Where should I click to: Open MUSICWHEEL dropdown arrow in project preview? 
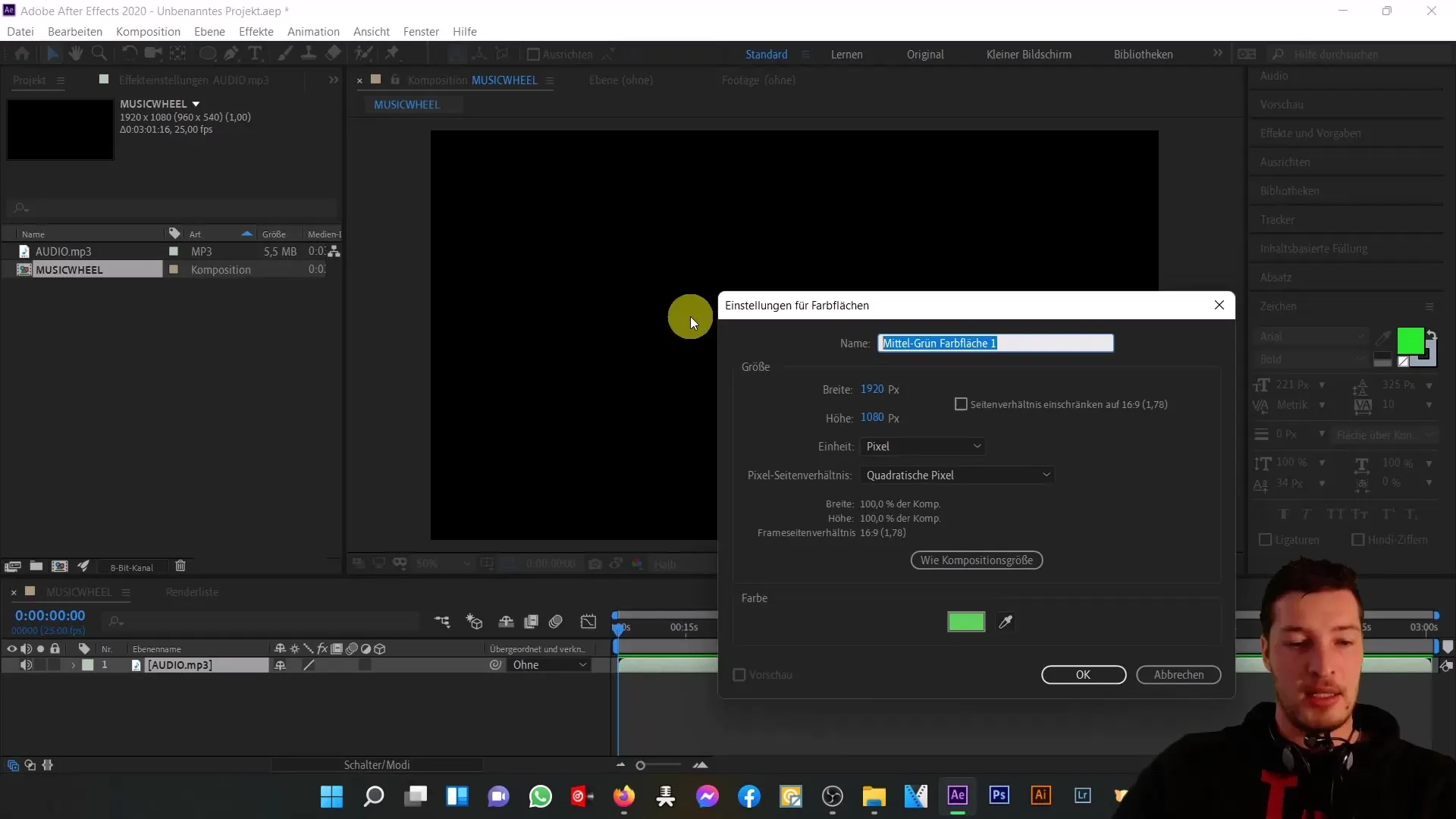coord(196,104)
